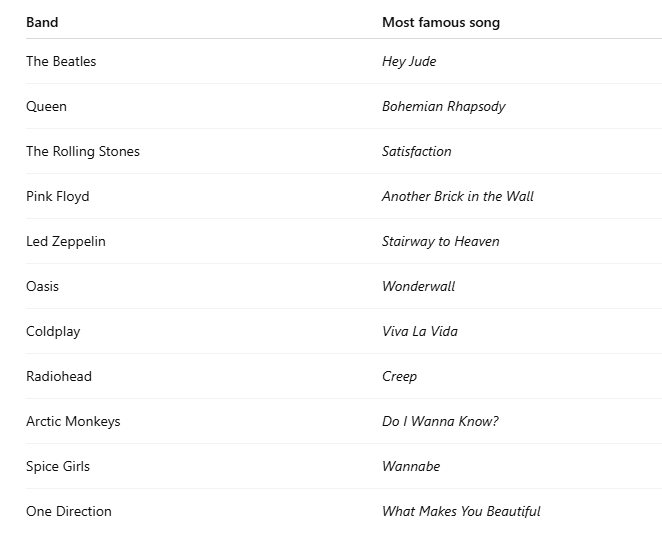Select the Queen band cell
Screen dimensions: 662x550
pos(46,106)
